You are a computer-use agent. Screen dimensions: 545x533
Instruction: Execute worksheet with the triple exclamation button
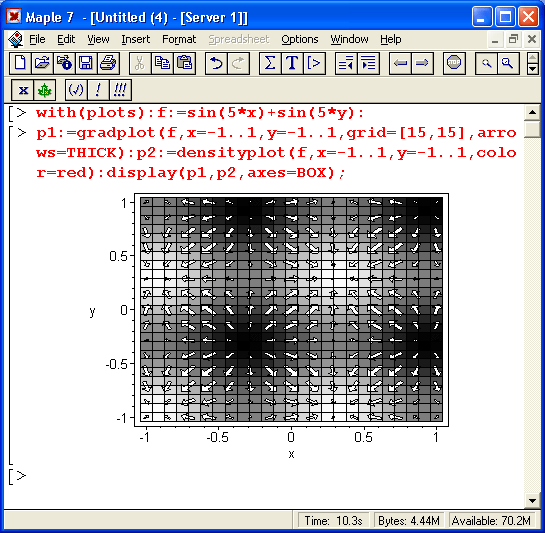tap(120, 90)
